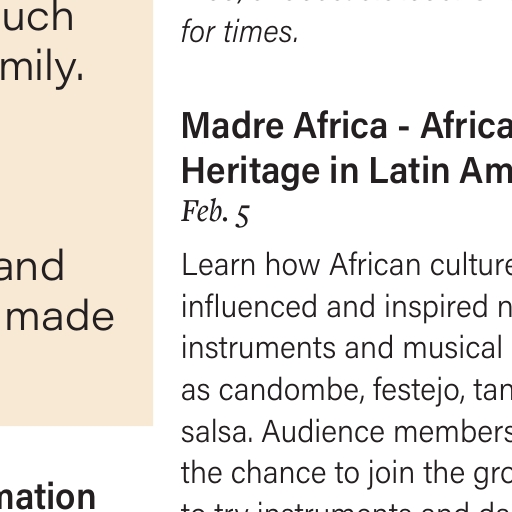Click the 'salsa. Audience members' text line
Viewport: 512px width, 512px height.
pyautogui.click(x=347, y=432)
